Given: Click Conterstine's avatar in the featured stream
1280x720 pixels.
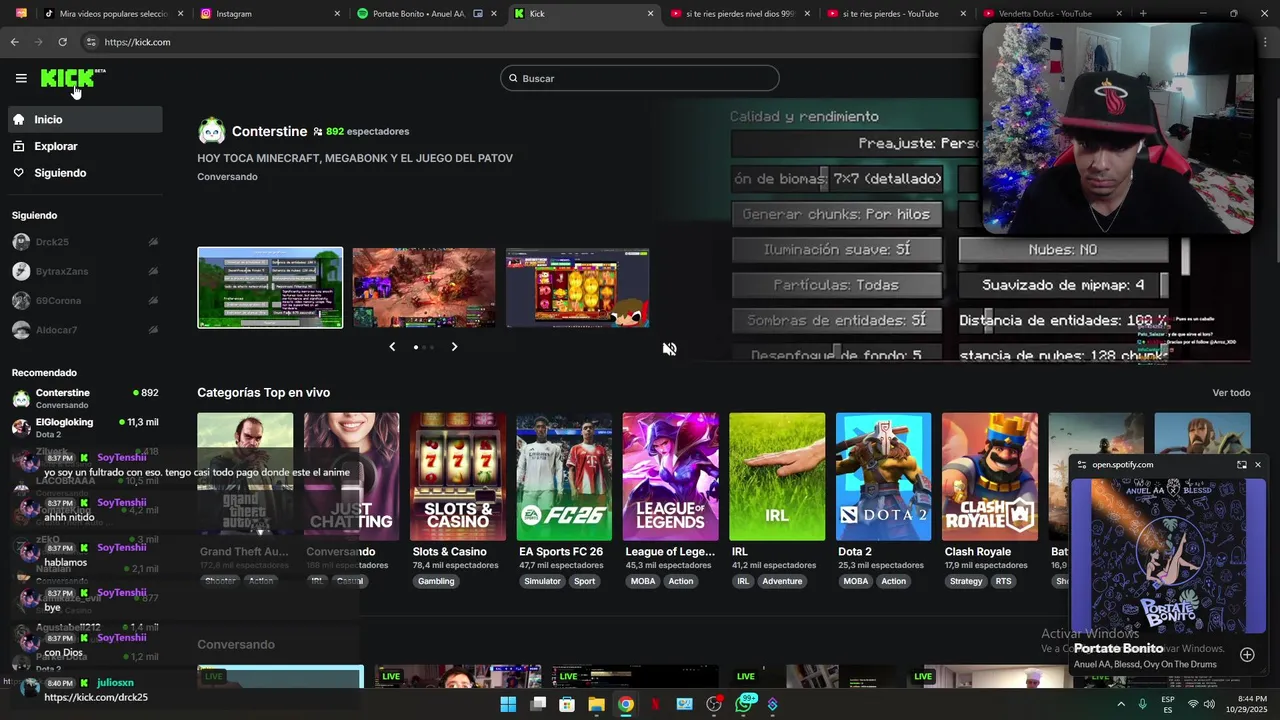Looking at the screenshot, I should coord(212,131).
